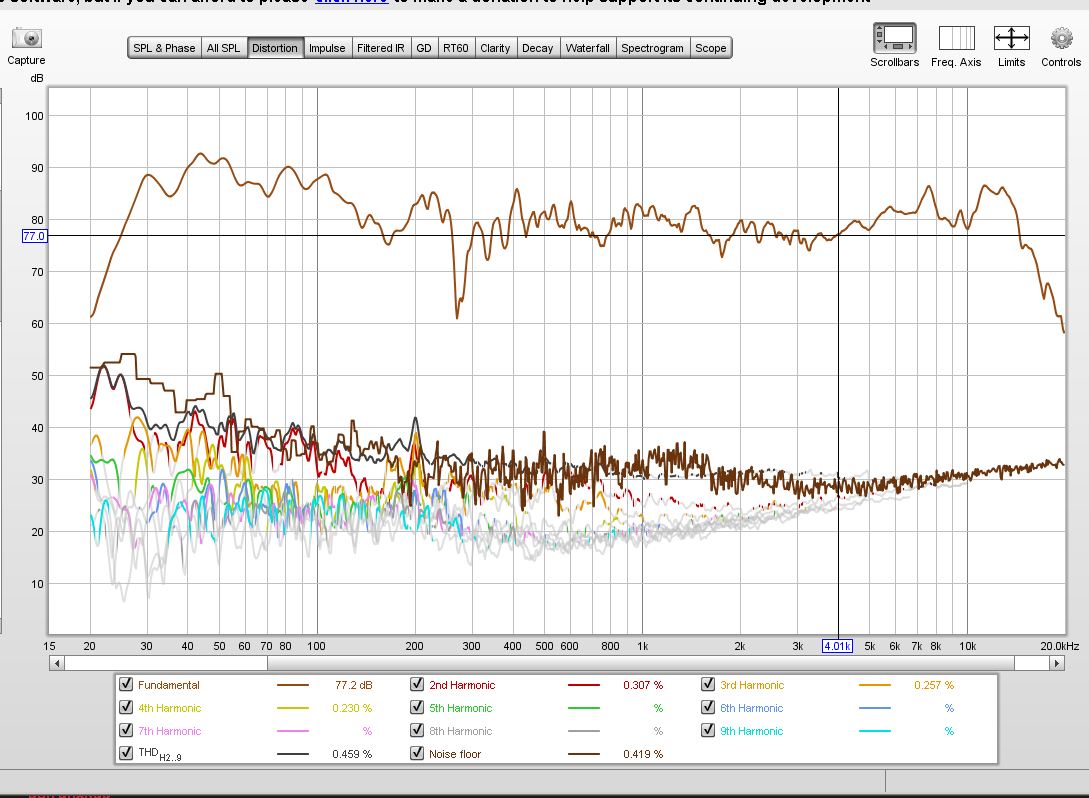Click the horizontal scrollbar right arrow
This screenshot has height=798, width=1089.
tap(1057, 663)
